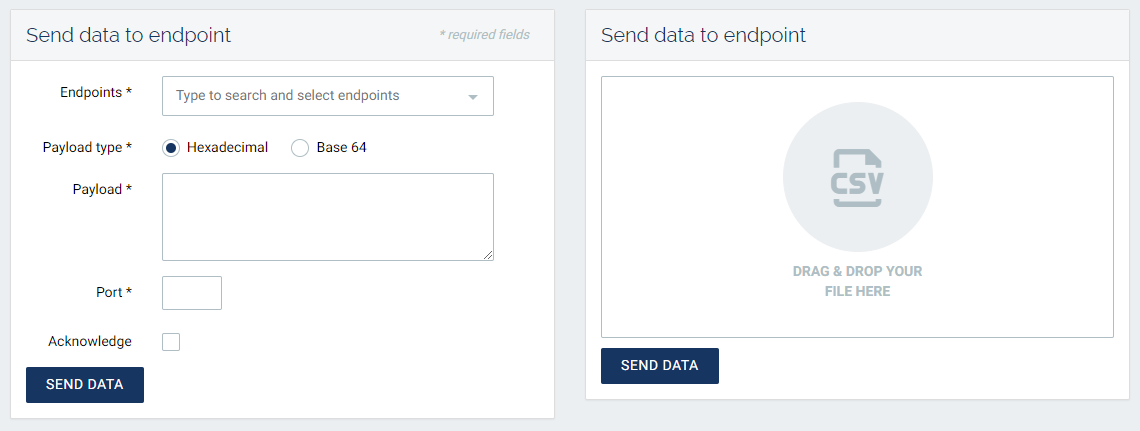Viewport: 1140px width, 431px height.
Task: Click the 'Drag & drop your file here' text
Action: coord(857,281)
